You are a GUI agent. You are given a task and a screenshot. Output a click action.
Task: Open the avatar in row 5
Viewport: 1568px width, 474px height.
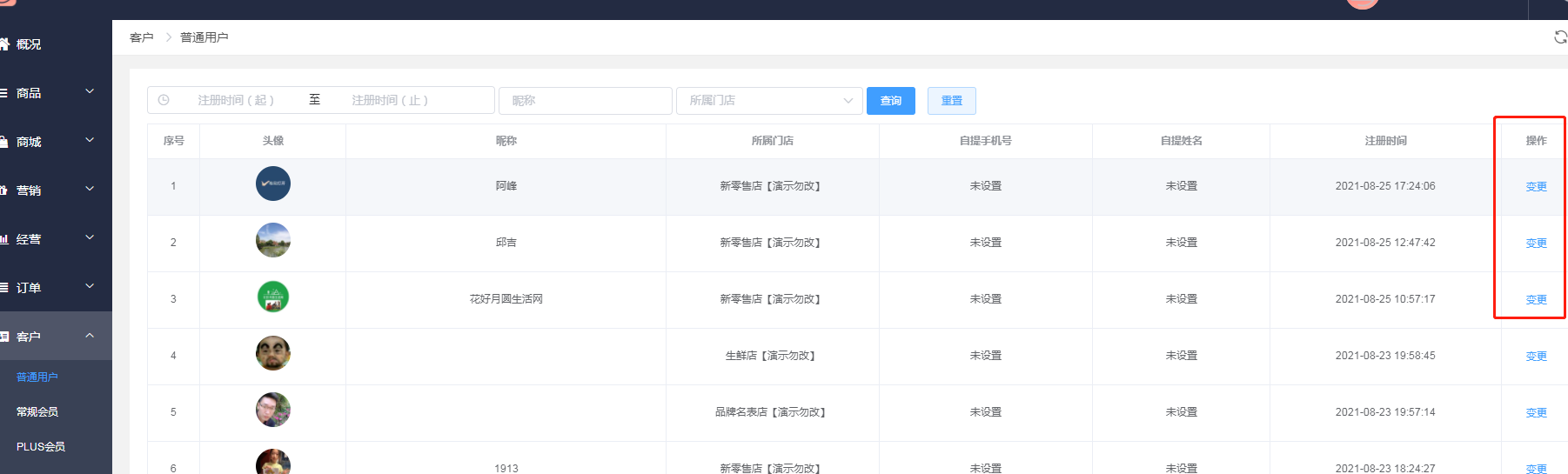[273, 410]
